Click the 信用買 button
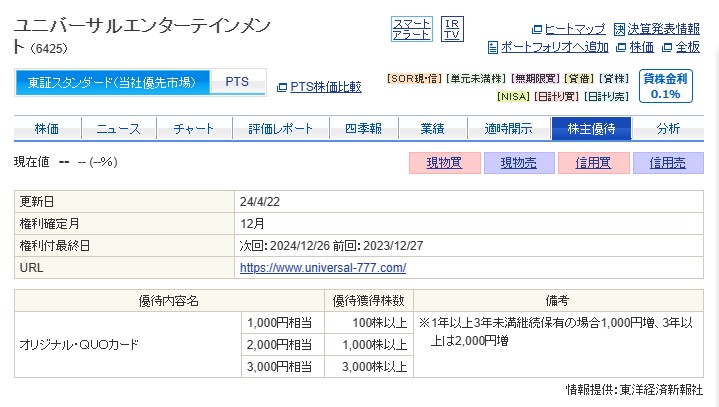 click(x=593, y=163)
